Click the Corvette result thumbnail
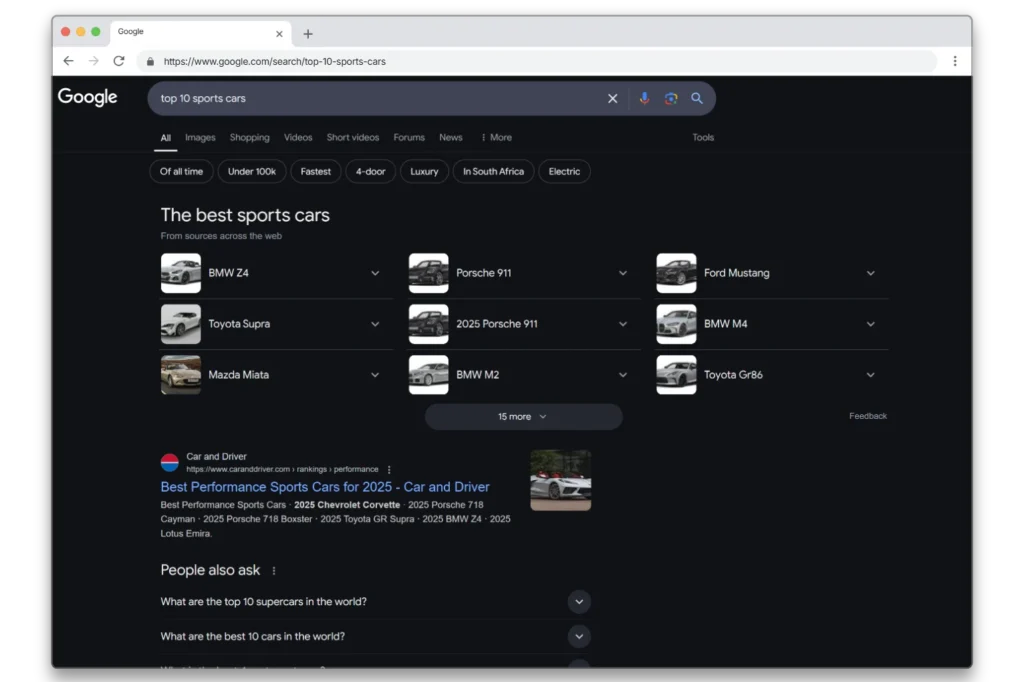 (x=560, y=480)
